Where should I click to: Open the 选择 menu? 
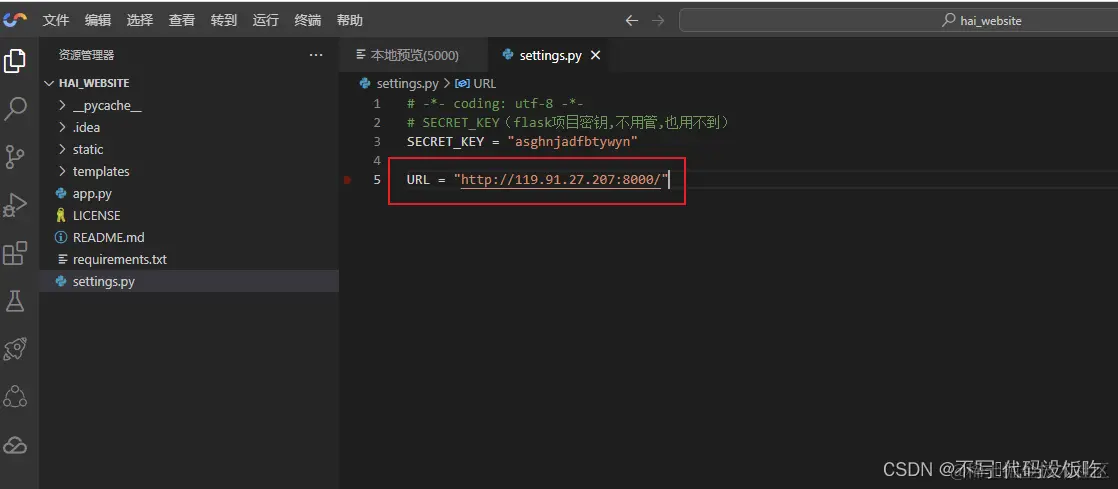click(140, 20)
